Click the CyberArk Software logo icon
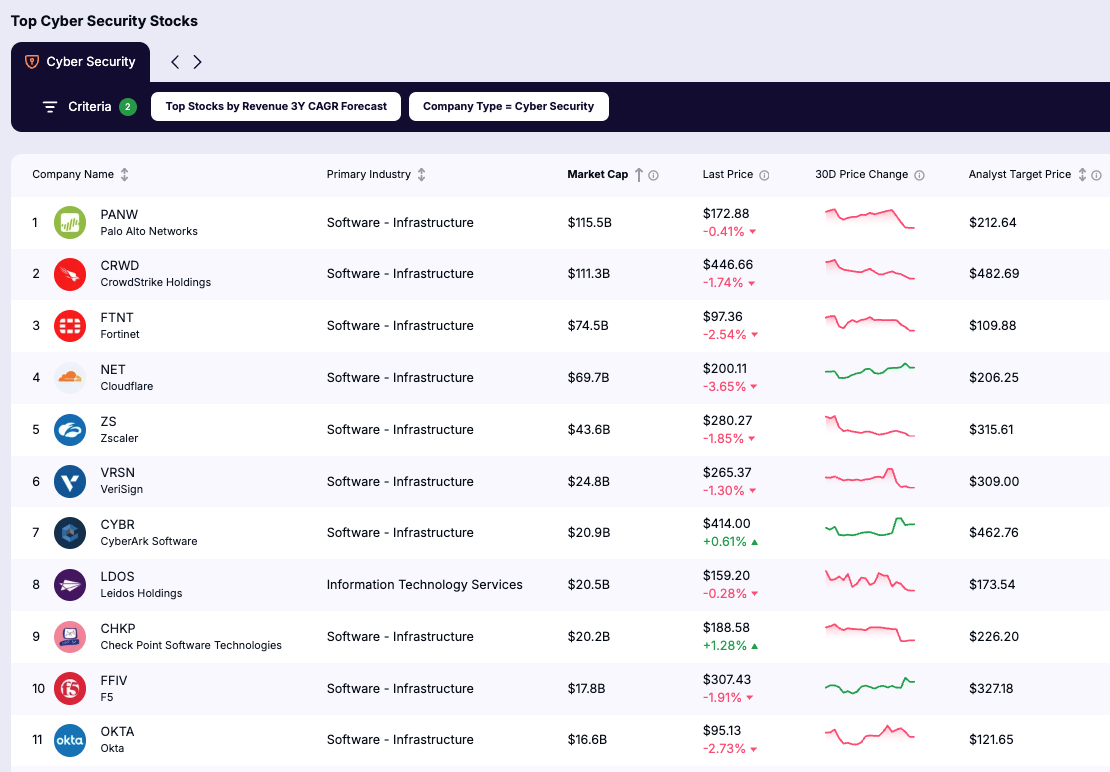 70,533
